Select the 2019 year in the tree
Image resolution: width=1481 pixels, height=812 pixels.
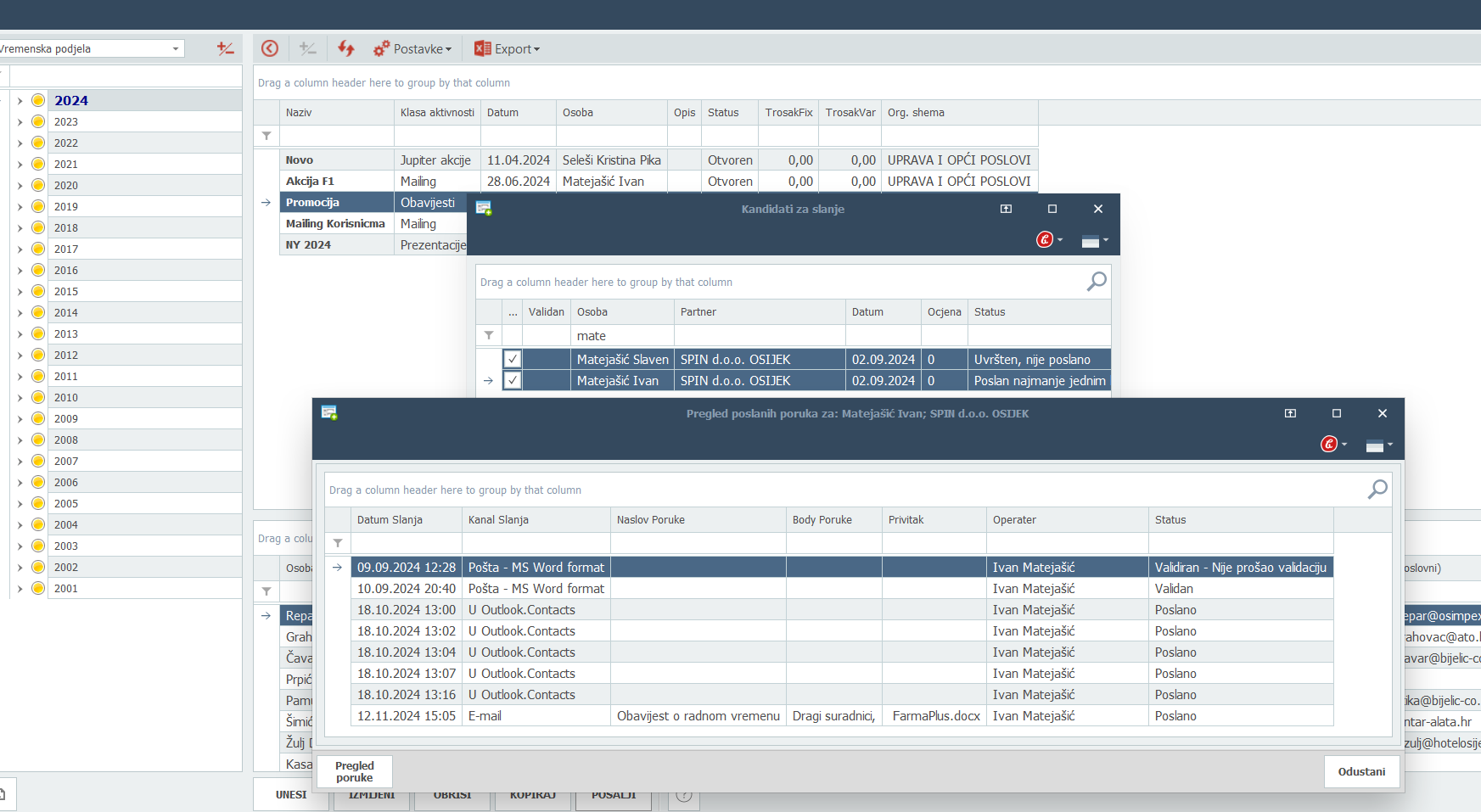point(66,206)
